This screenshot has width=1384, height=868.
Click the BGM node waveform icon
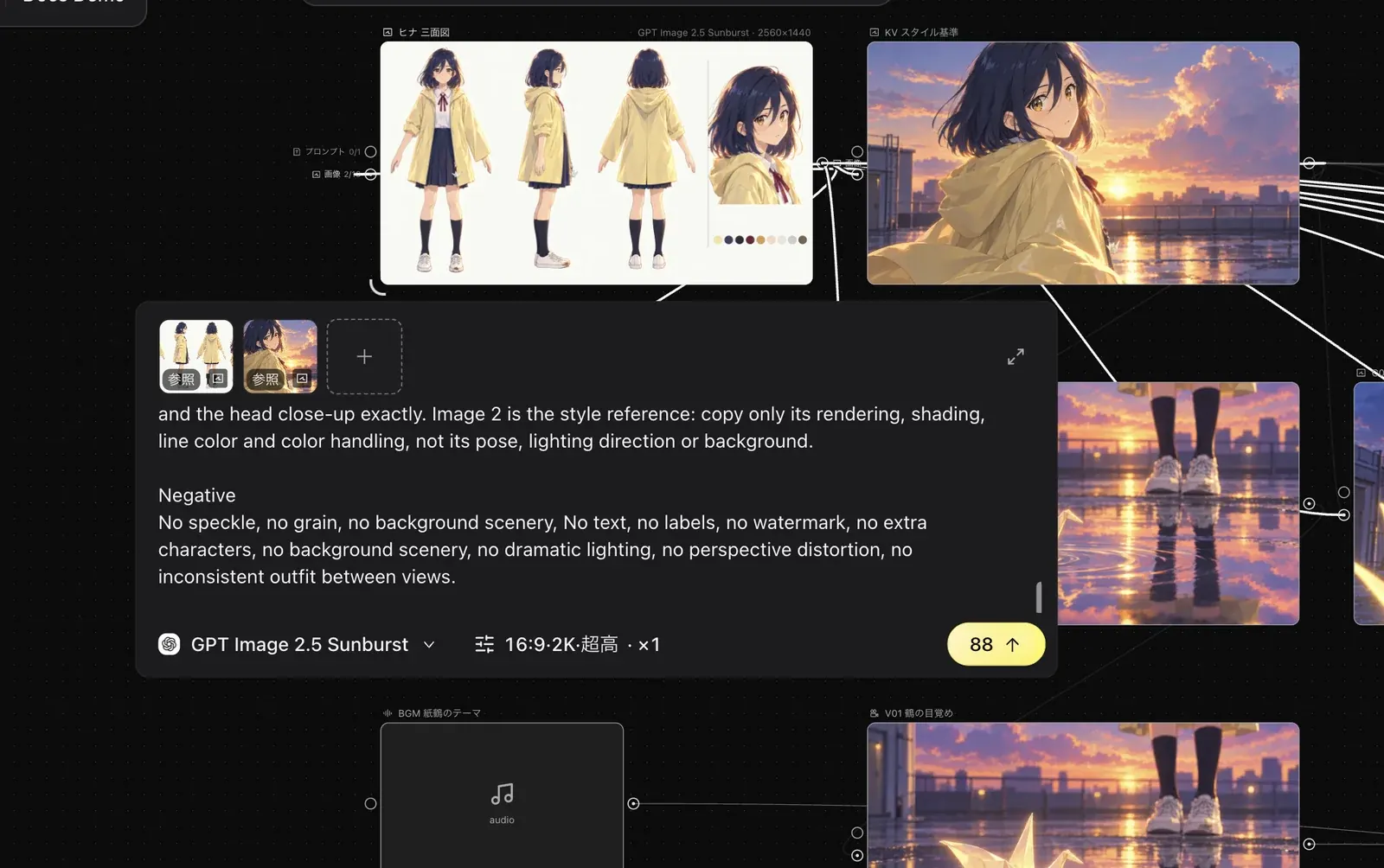pos(388,713)
